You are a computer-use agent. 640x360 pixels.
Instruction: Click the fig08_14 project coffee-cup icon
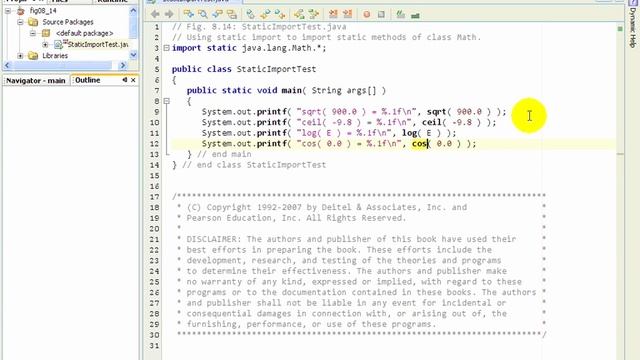20,11
